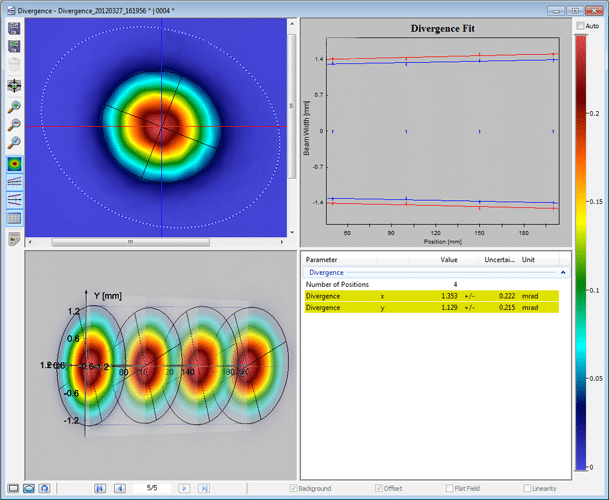Click the zoom out magnifier icon
The height and width of the screenshot is (500, 609).
click(14, 125)
